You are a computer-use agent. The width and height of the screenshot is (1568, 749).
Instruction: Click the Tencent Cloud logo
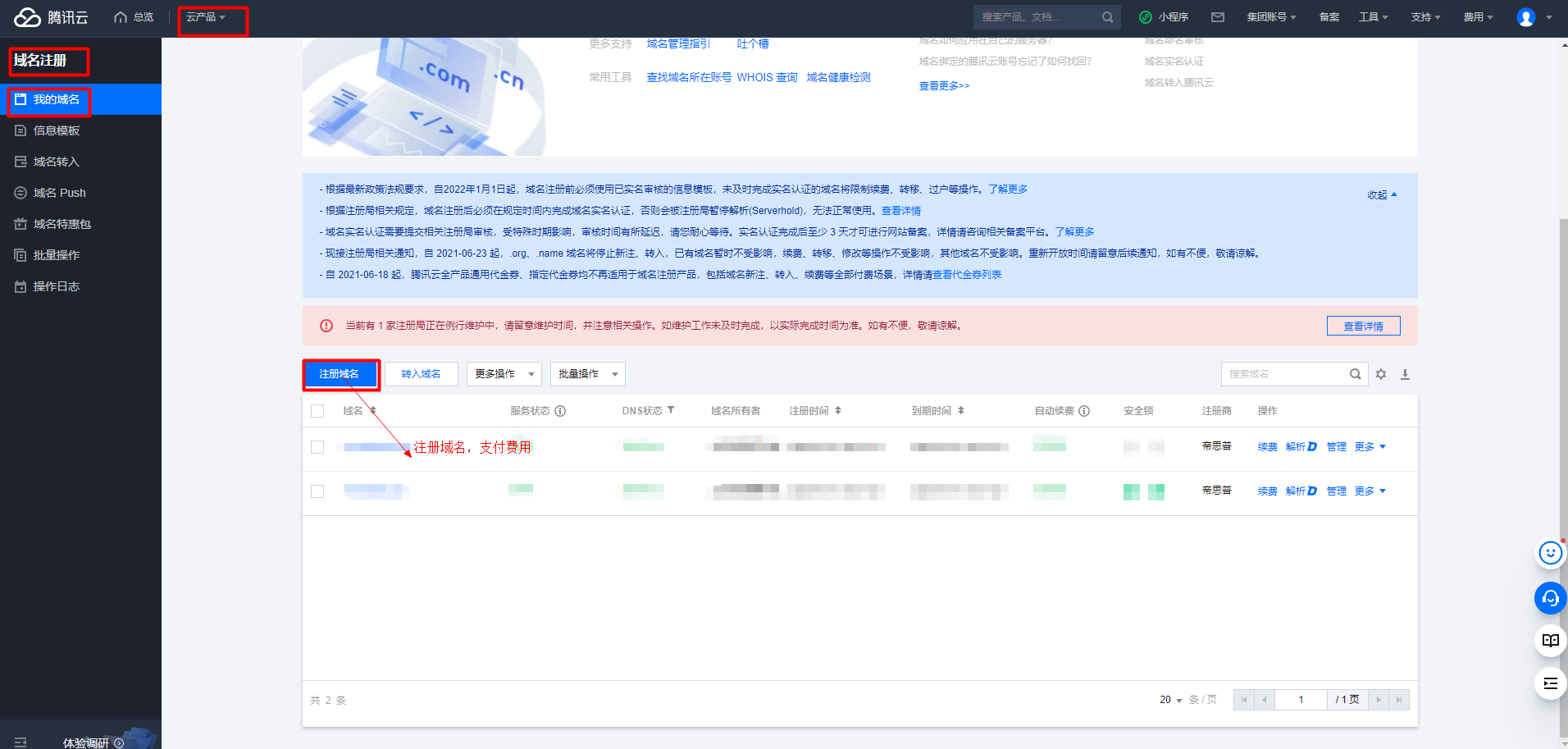click(x=51, y=17)
